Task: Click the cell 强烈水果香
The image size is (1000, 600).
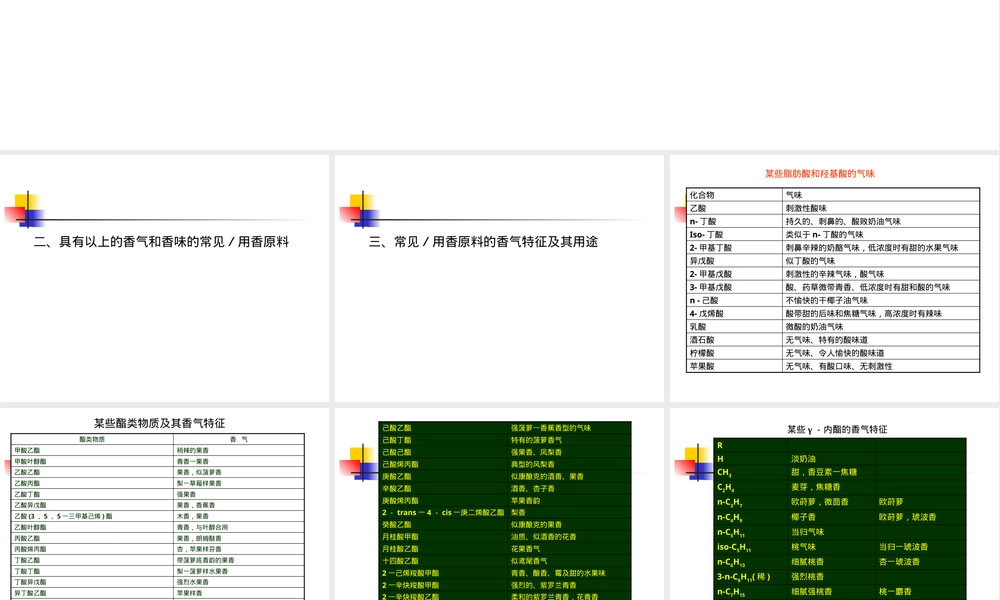Action: click(x=239, y=582)
